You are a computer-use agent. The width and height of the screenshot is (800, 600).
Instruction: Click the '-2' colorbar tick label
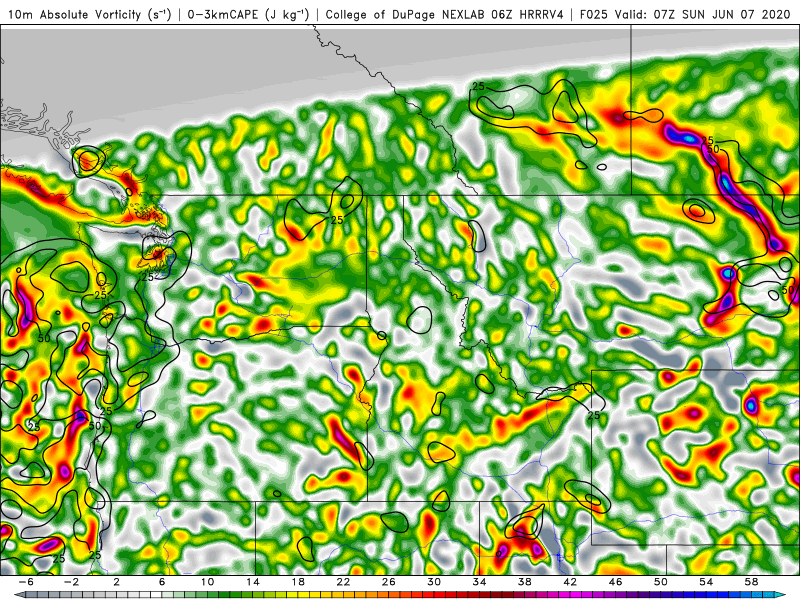71,582
